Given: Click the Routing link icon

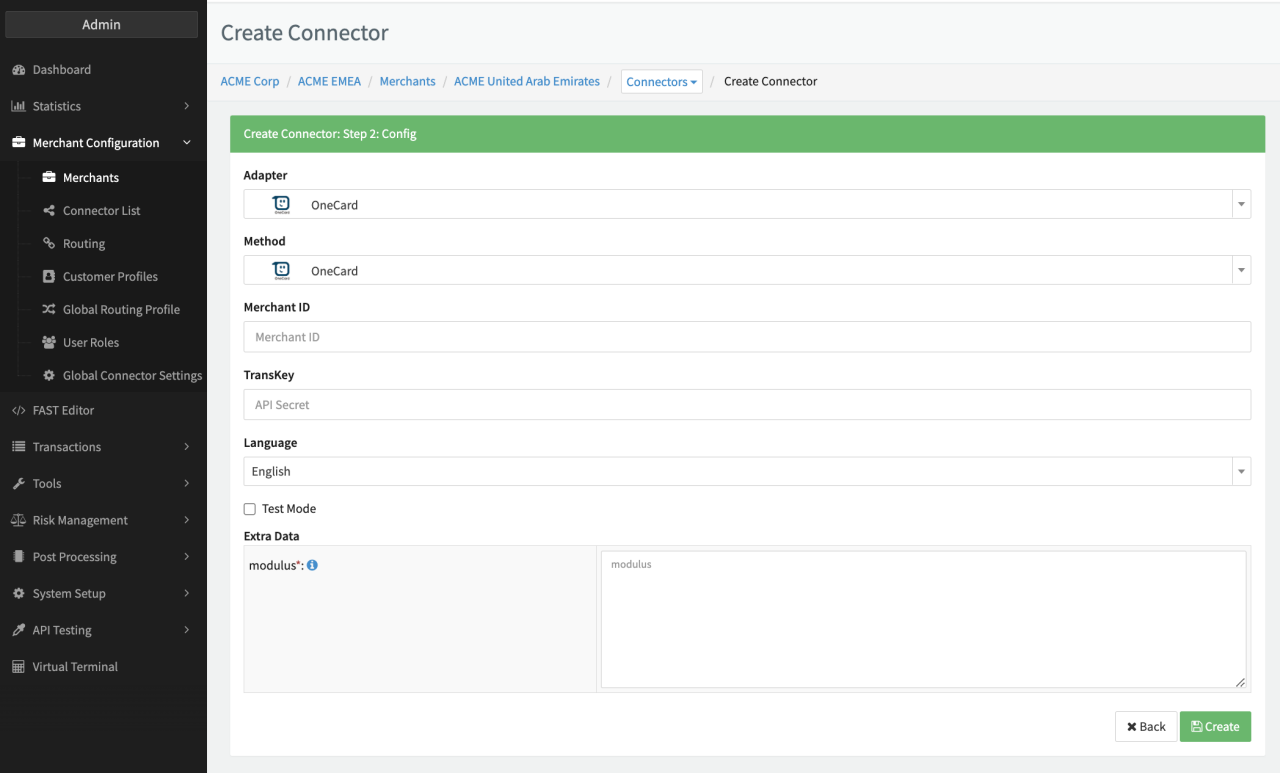Looking at the screenshot, I should (x=49, y=243).
